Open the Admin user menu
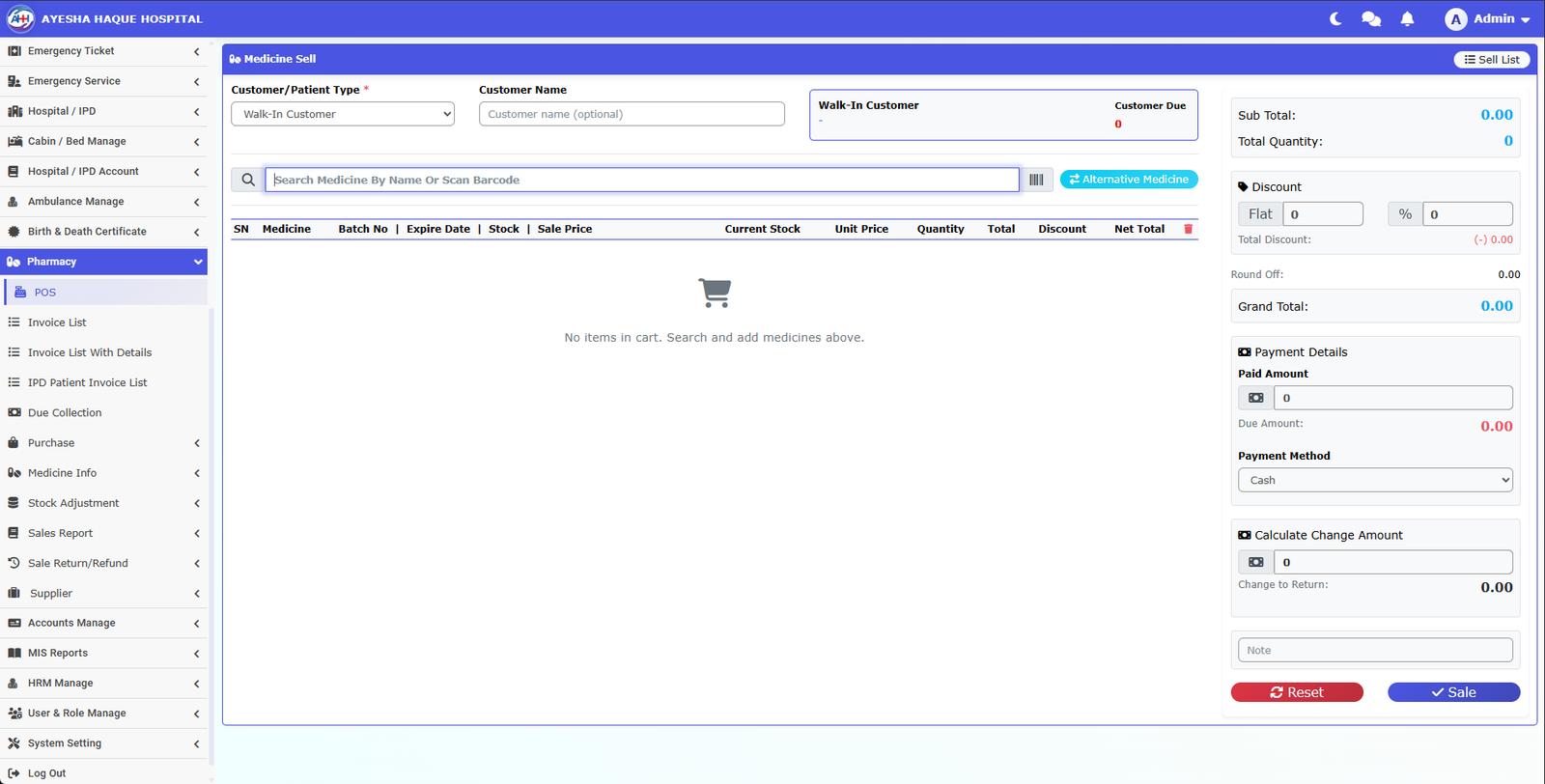This screenshot has width=1545, height=784. click(x=1487, y=18)
